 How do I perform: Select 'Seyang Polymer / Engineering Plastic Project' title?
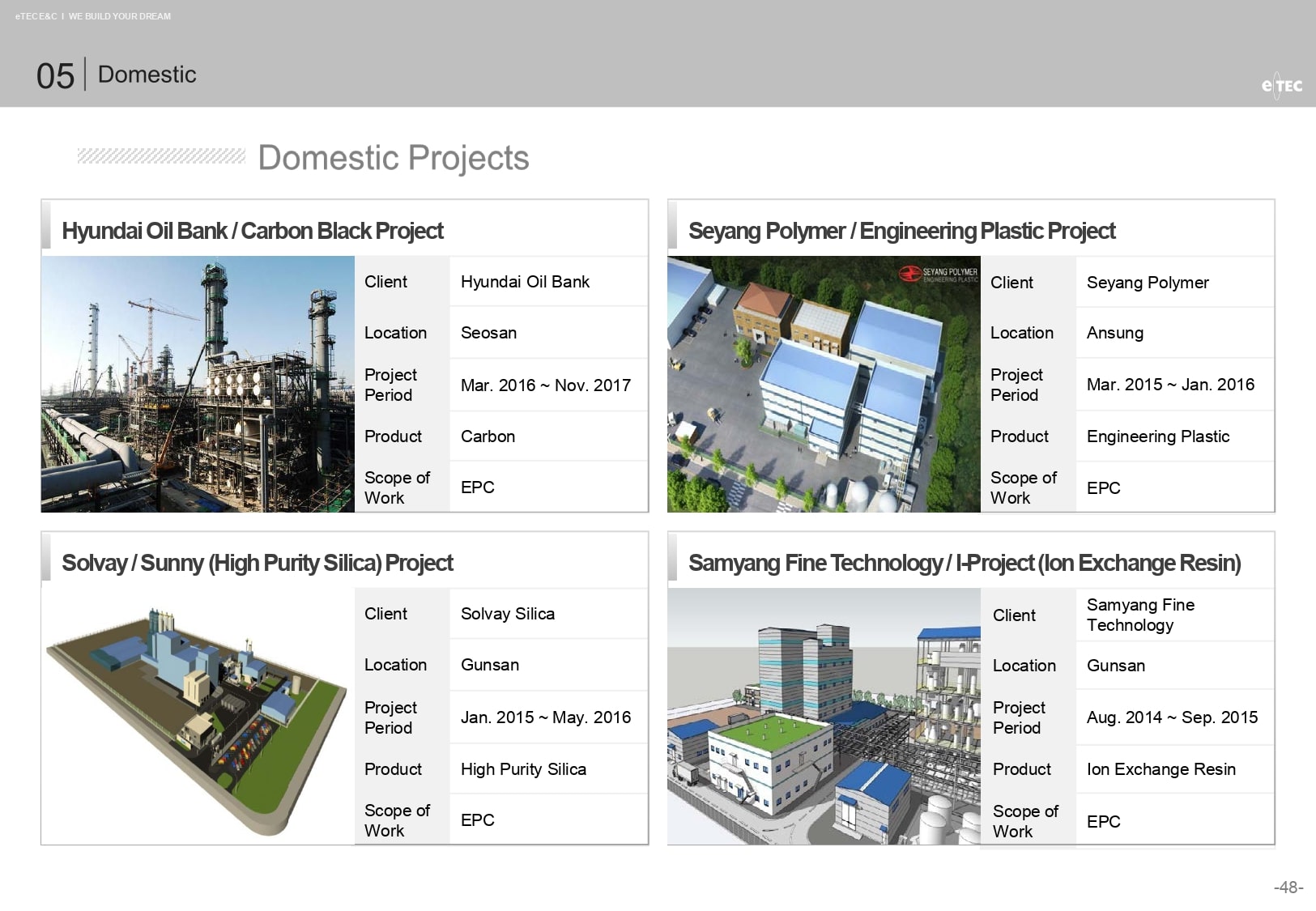coord(902,231)
